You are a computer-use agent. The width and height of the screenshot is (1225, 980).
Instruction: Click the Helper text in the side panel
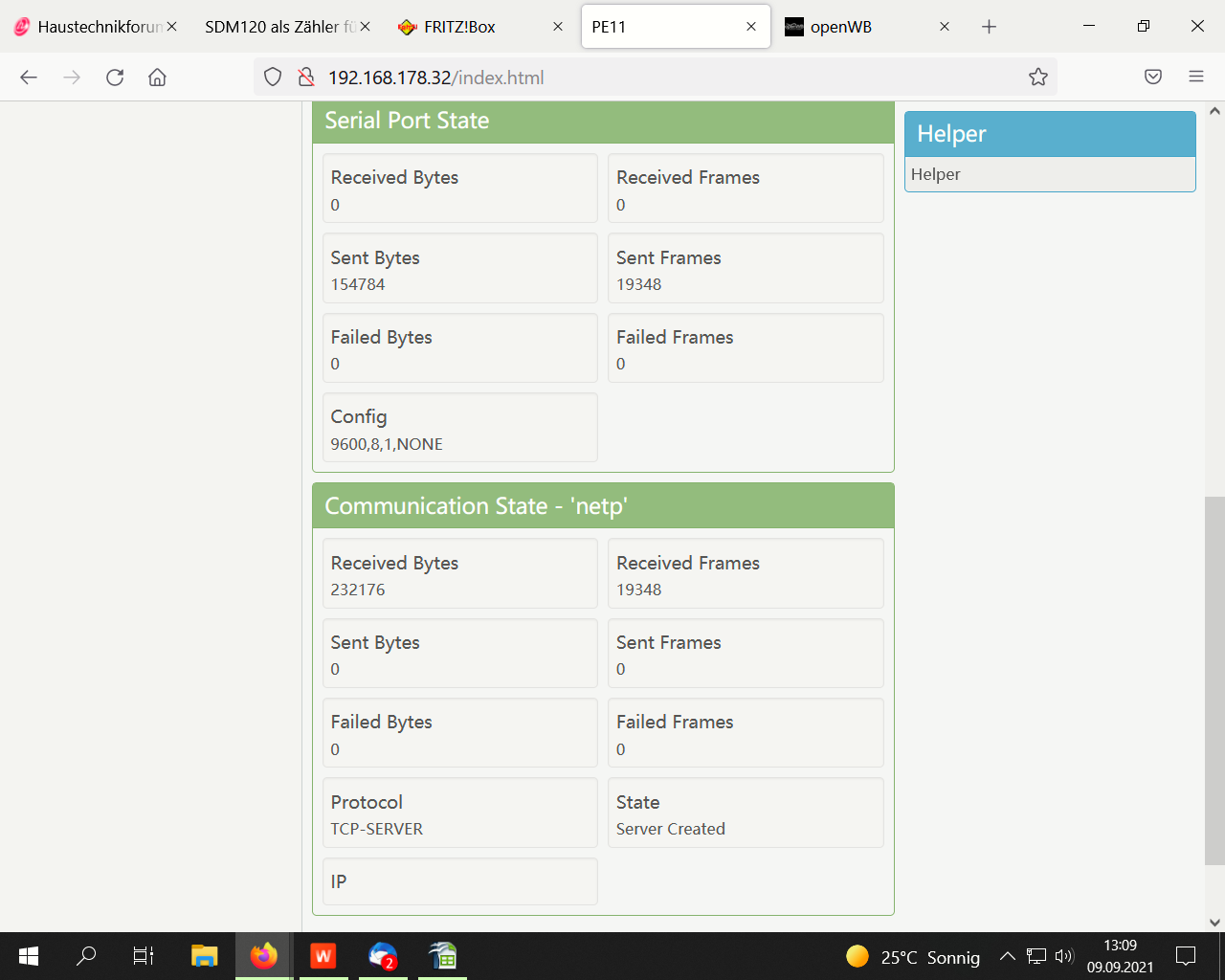point(935,174)
